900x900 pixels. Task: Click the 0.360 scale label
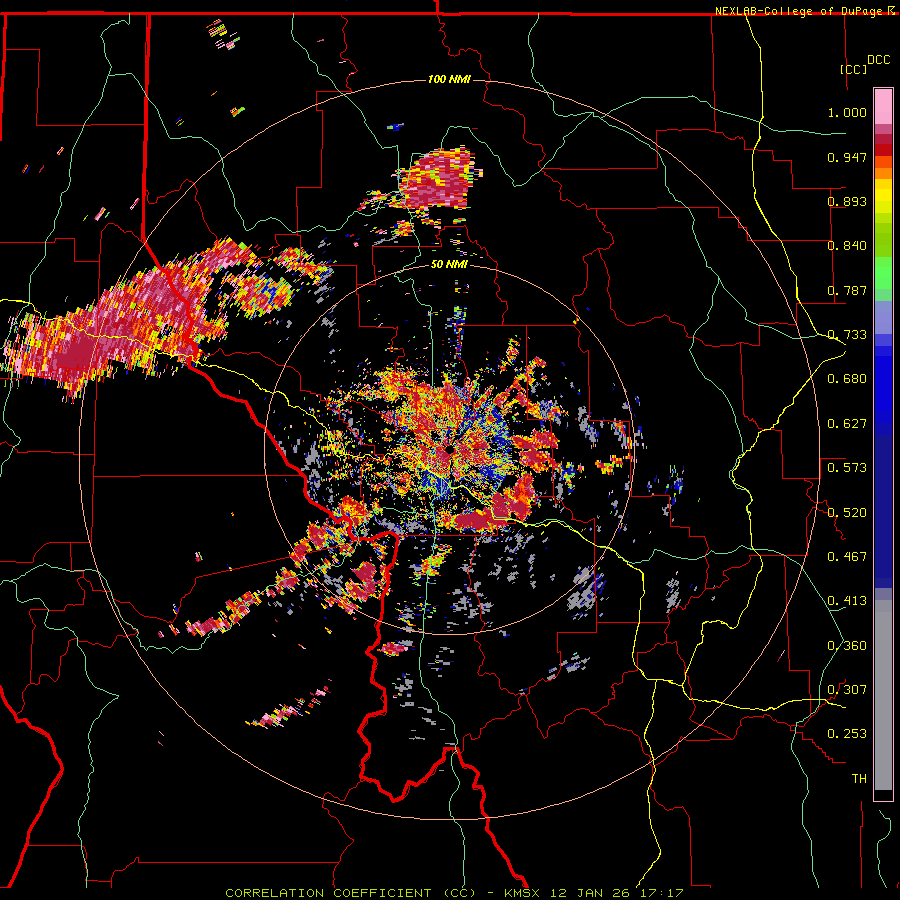click(x=847, y=646)
